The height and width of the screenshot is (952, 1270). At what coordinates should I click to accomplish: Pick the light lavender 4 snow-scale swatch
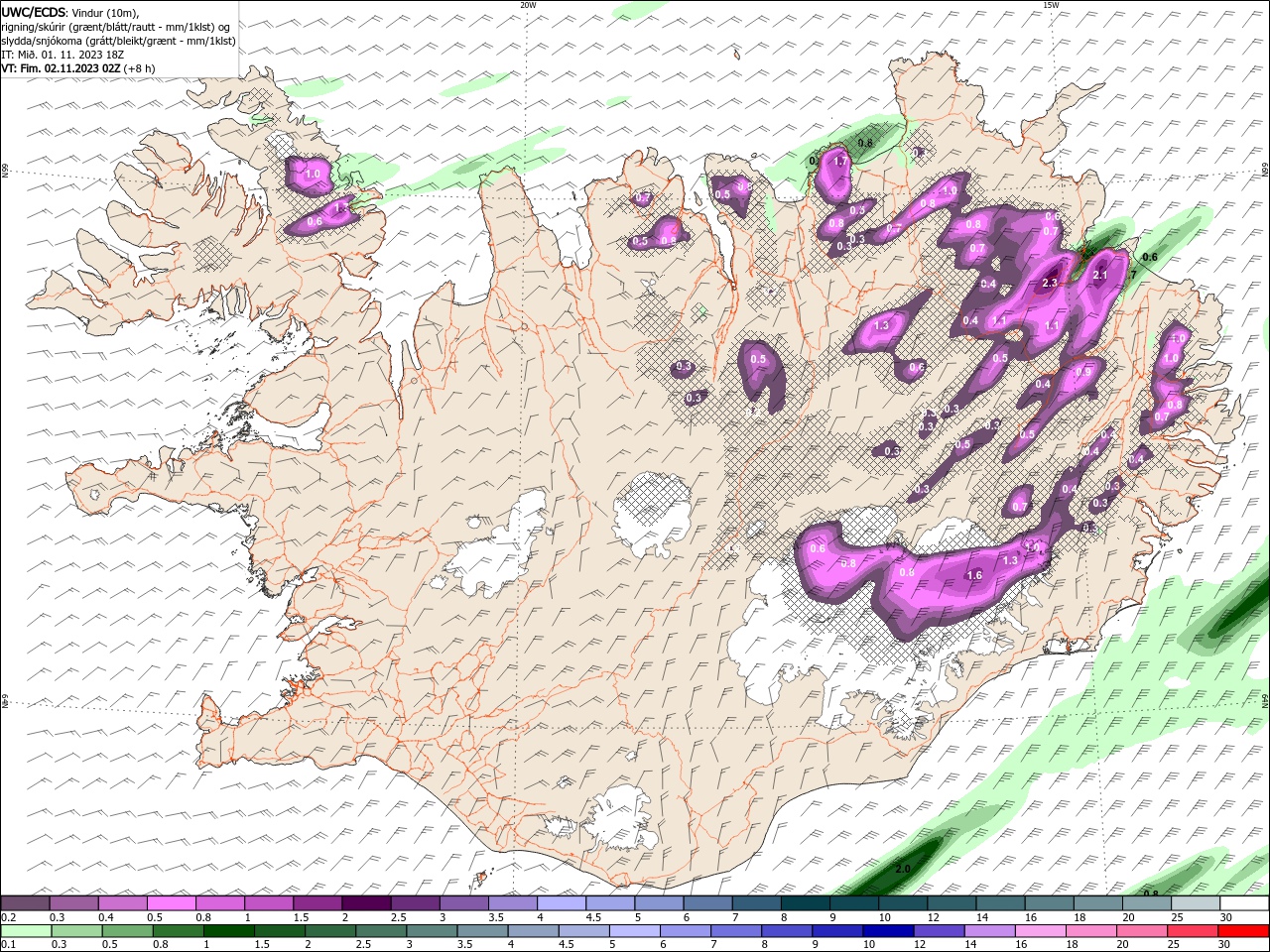[x=562, y=902]
